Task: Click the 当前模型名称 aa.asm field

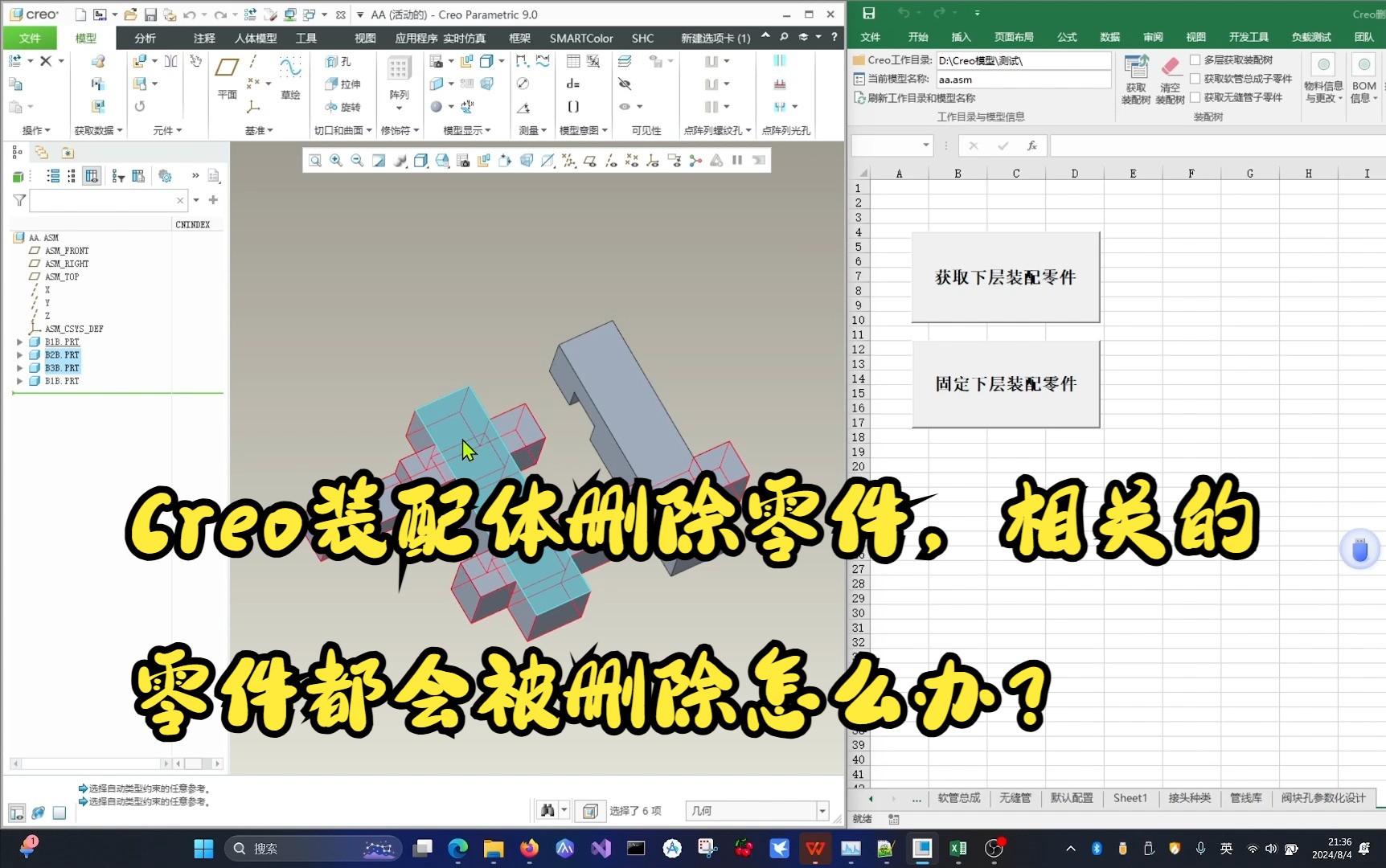Action: (1023, 80)
